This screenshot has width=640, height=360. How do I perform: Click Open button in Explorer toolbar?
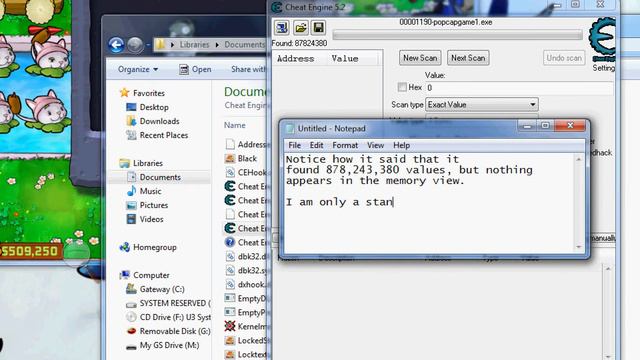coord(195,69)
